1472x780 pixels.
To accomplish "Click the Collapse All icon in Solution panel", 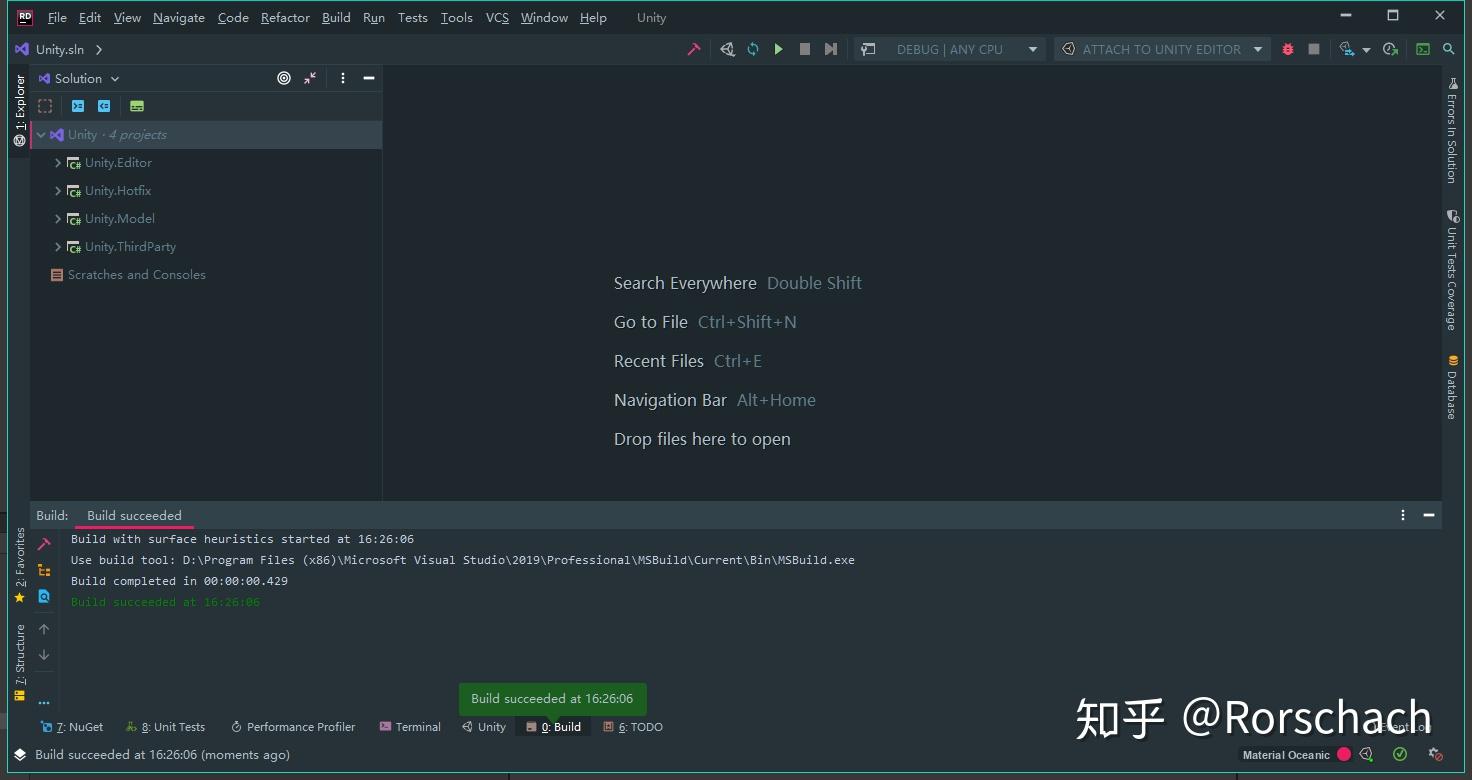I will coord(310,78).
